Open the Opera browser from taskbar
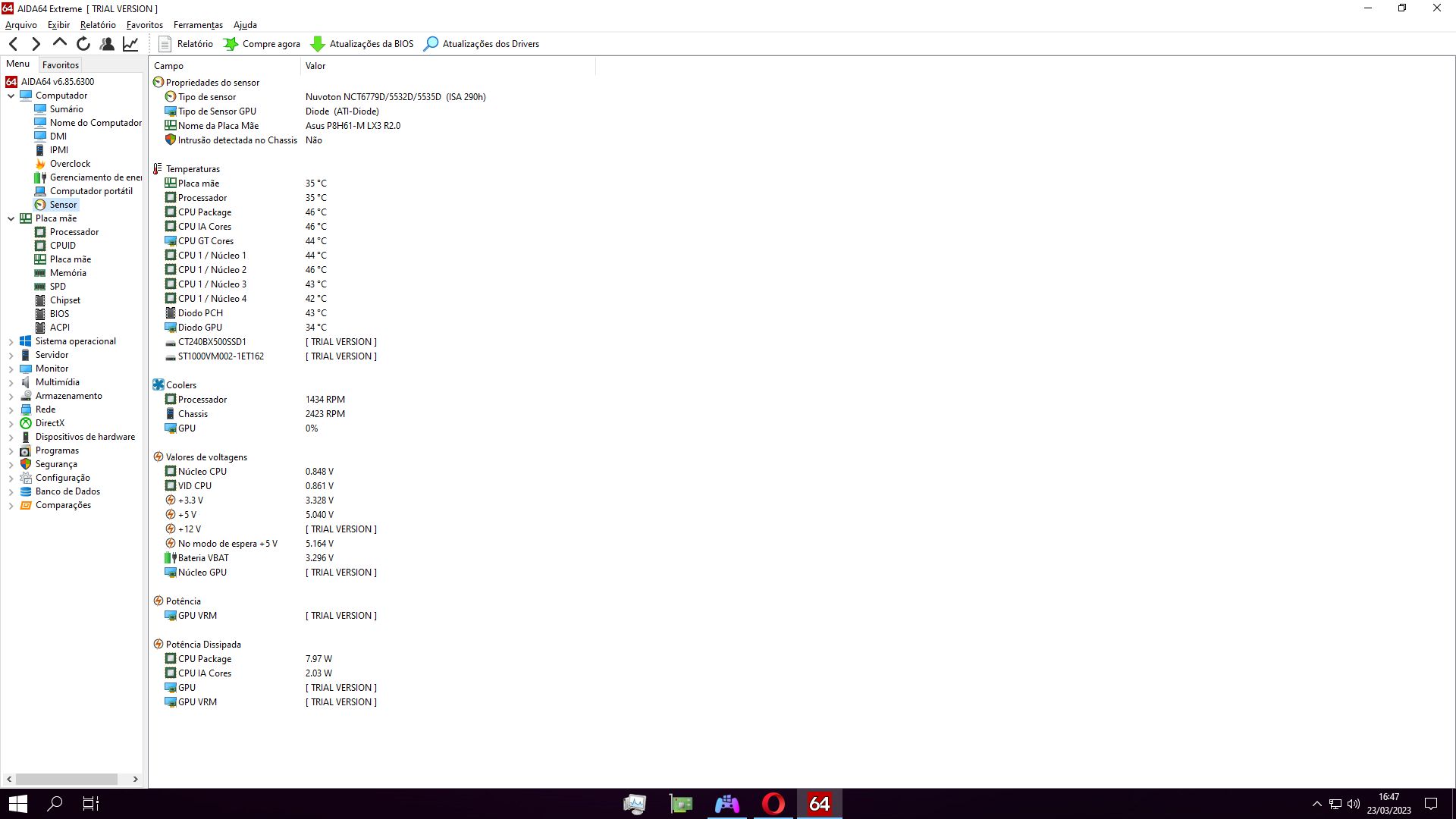 click(773, 804)
